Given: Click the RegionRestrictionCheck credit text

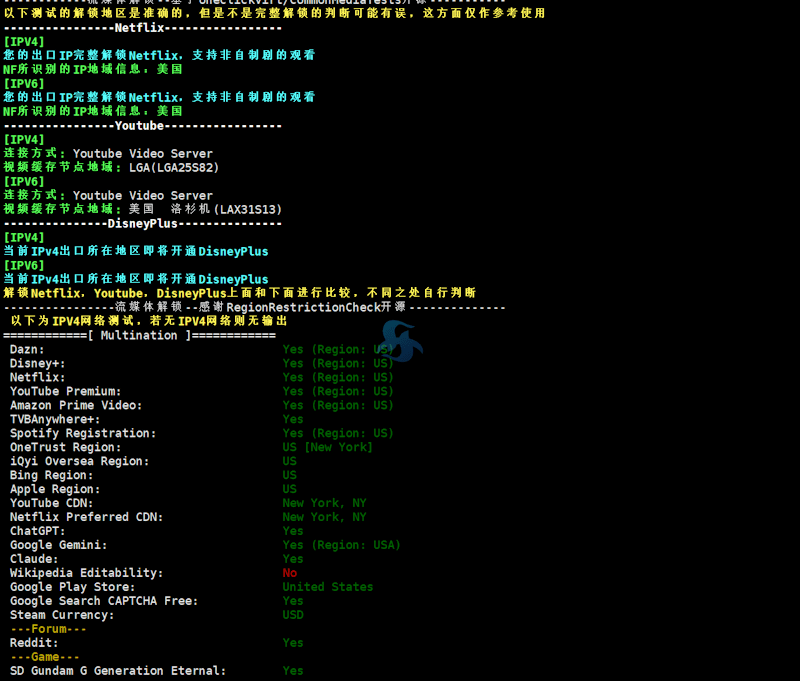Looking at the screenshot, I should (x=303, y=308).
